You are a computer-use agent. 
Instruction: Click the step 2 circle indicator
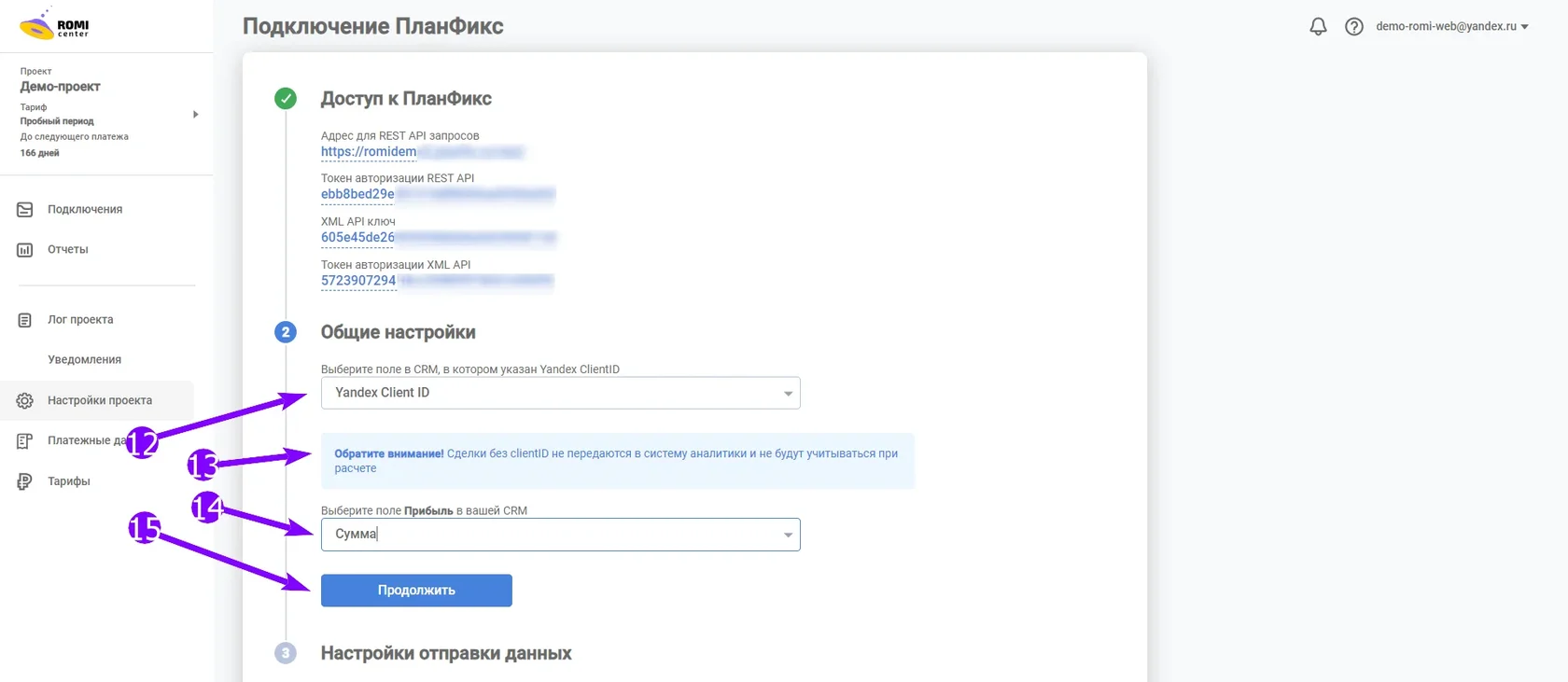[x=286, y=332]
